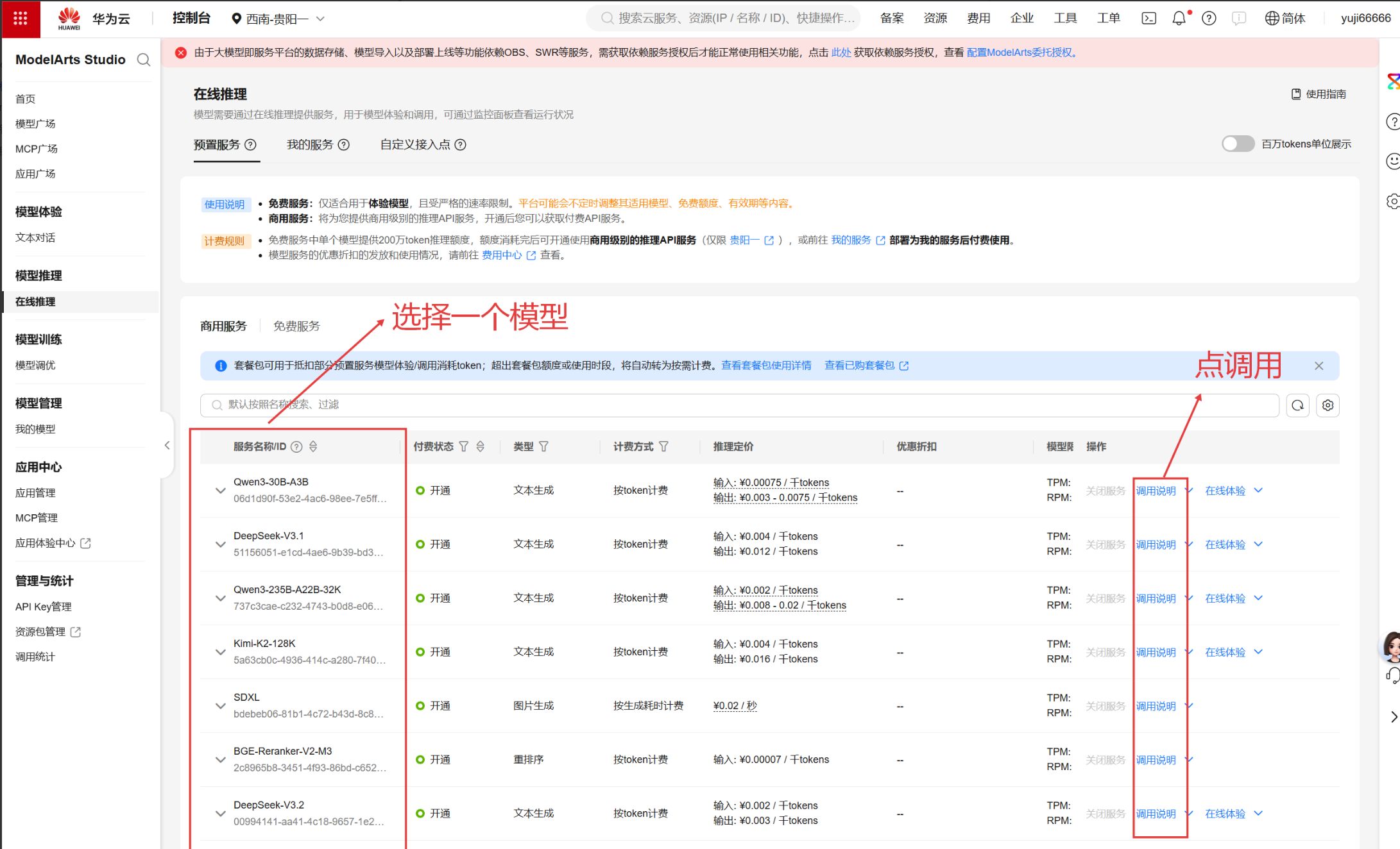Click 调用说明 for Kimi-K2-128K

pyautogui.click(x=1156, y=652)
